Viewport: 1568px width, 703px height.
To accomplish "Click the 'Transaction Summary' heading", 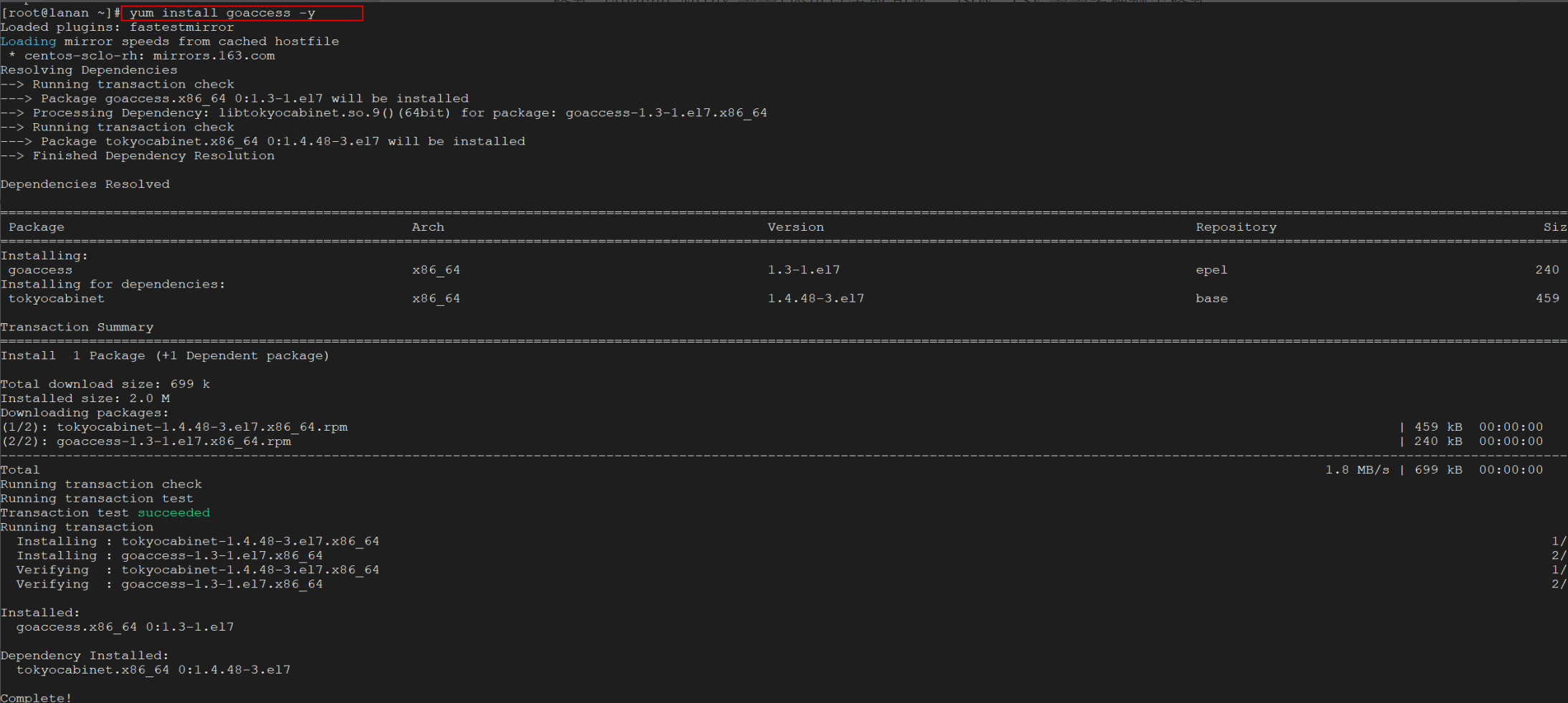I will coord(77,327).
